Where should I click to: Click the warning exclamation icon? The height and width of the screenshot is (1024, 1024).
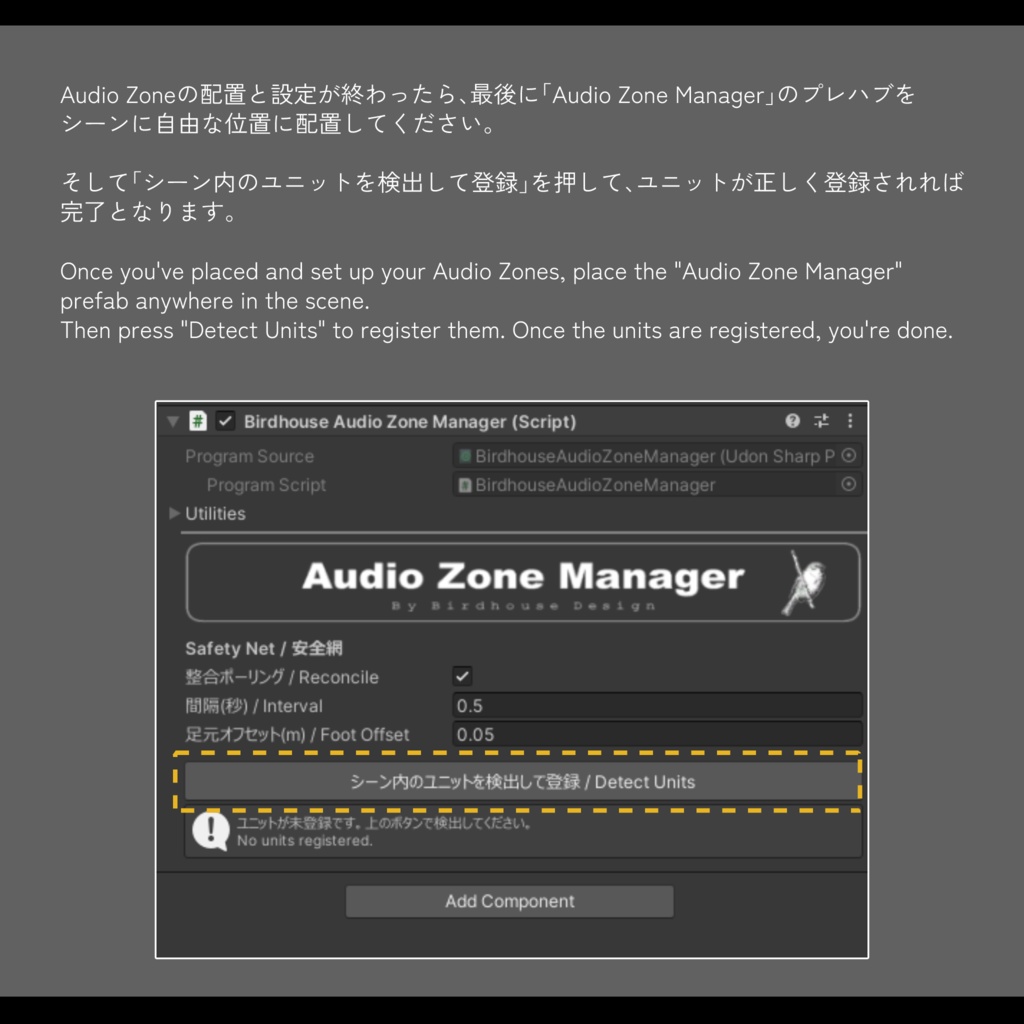[210, 830]
